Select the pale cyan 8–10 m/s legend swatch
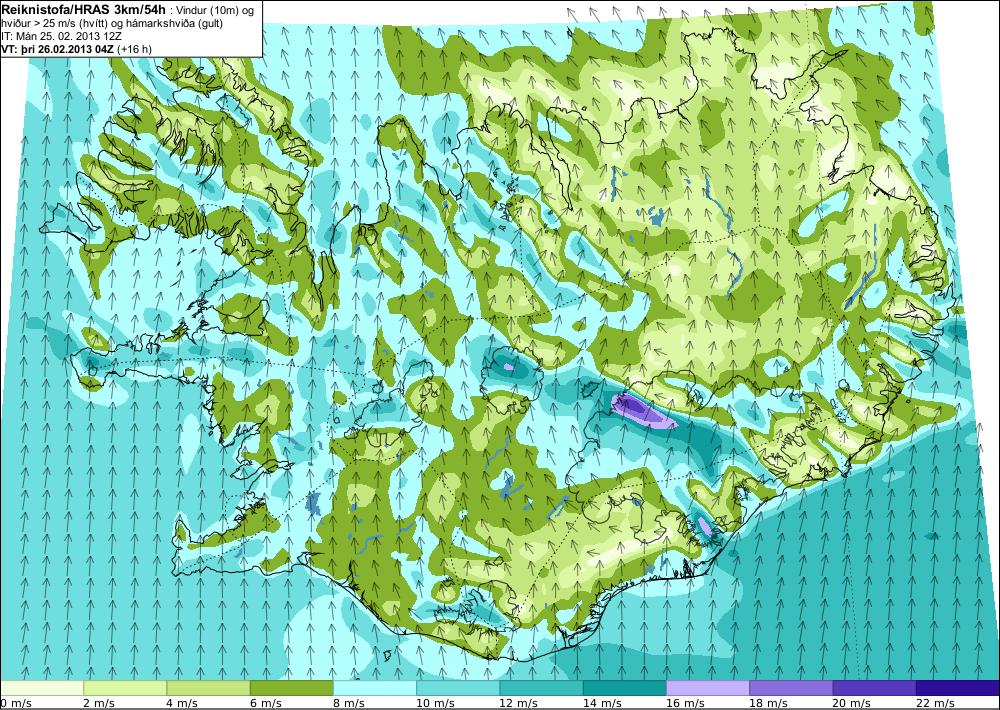Viewport: 1000px width, 710px height. point(375,688)
